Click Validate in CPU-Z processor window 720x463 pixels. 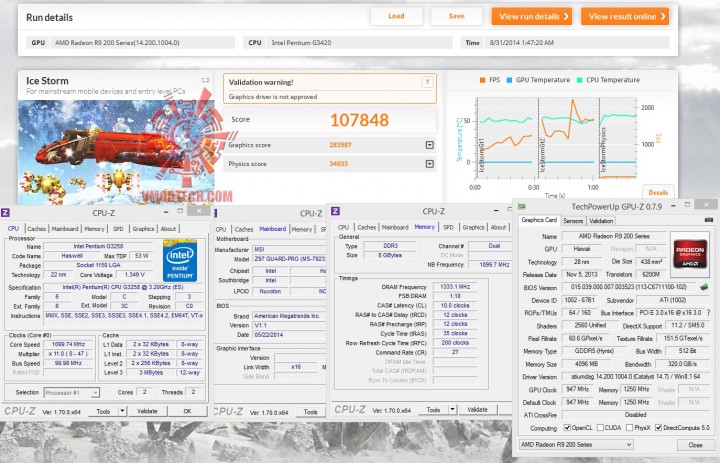(147, 411)
